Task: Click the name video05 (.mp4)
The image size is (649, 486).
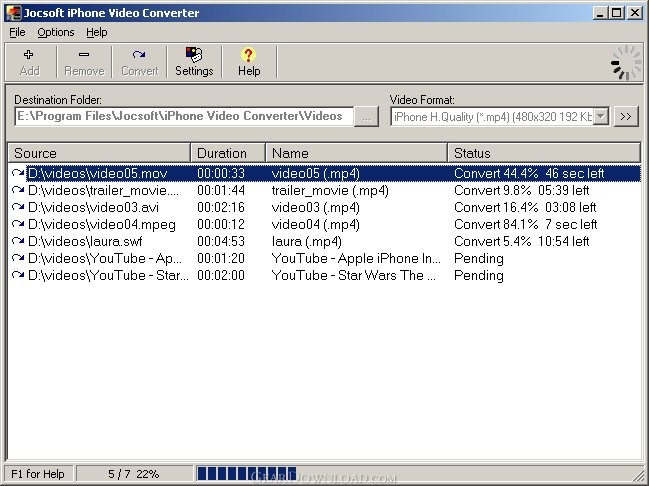Action: click(x=315, y=173)
